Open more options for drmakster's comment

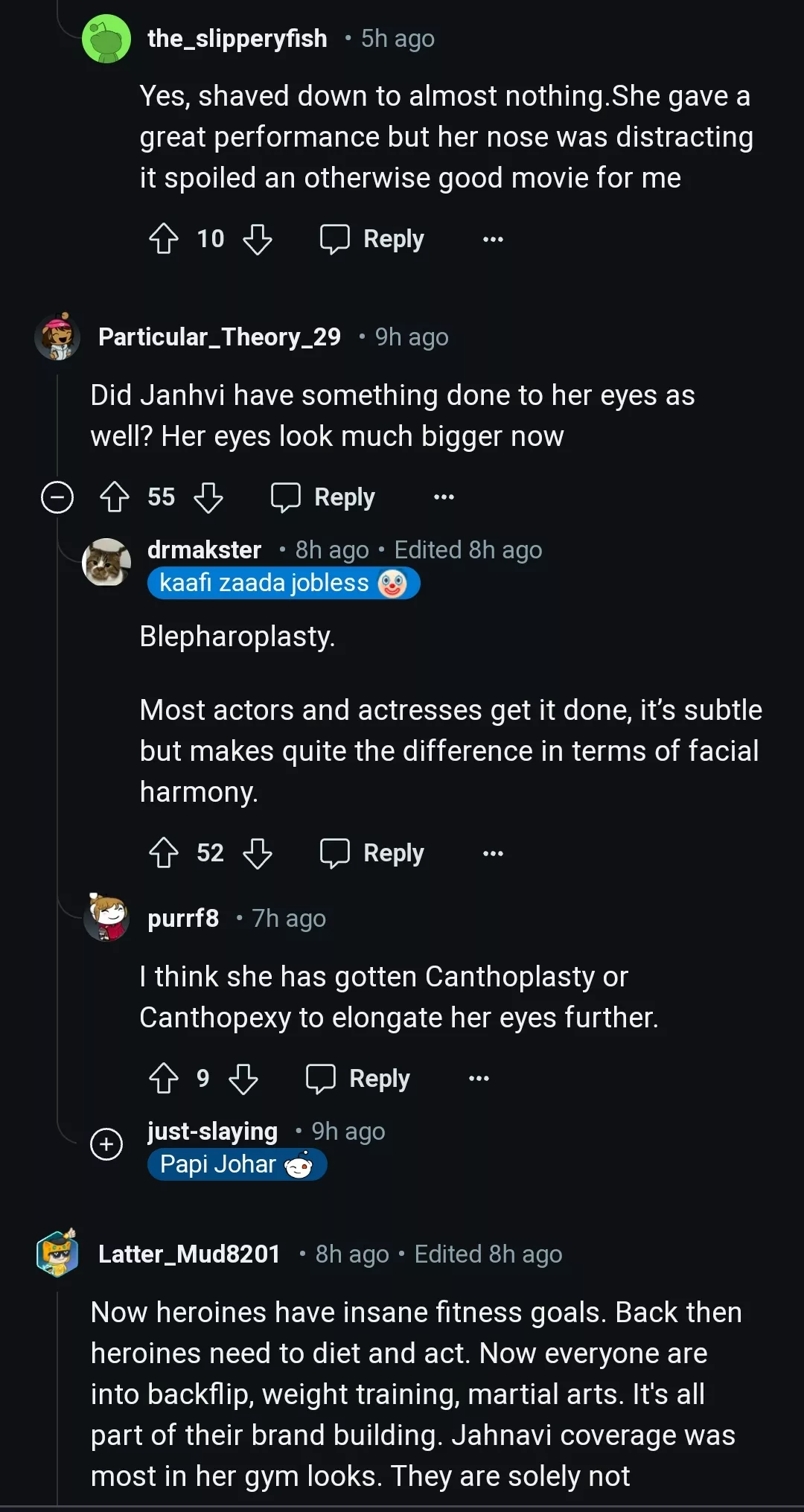click(x=493, y=853)
